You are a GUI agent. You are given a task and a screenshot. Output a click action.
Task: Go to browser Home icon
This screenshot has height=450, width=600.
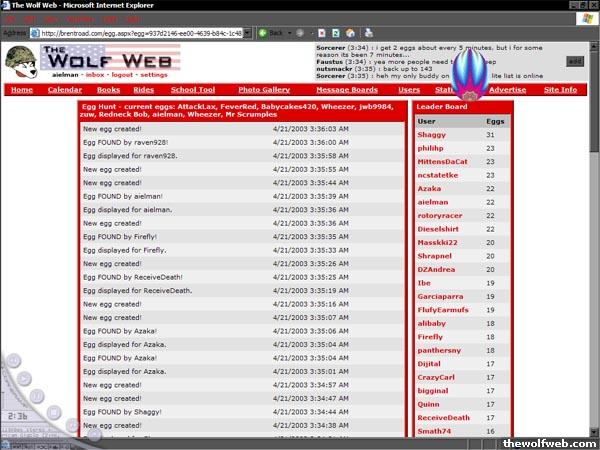click(x=349, y=32)
